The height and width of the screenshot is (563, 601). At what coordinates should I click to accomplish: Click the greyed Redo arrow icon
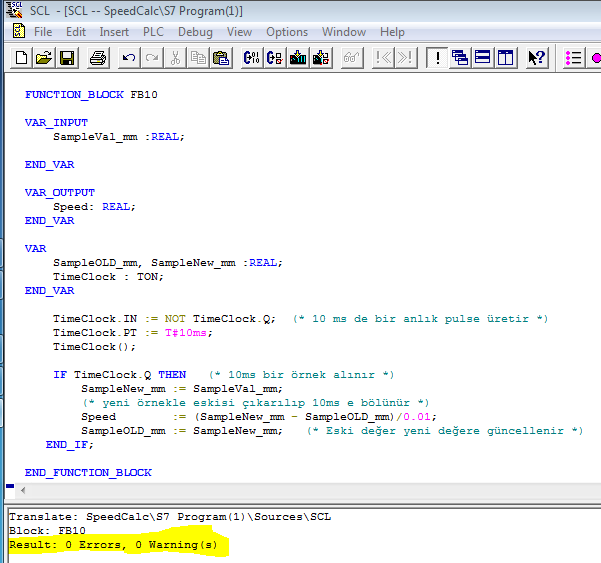tap(152, 58)
